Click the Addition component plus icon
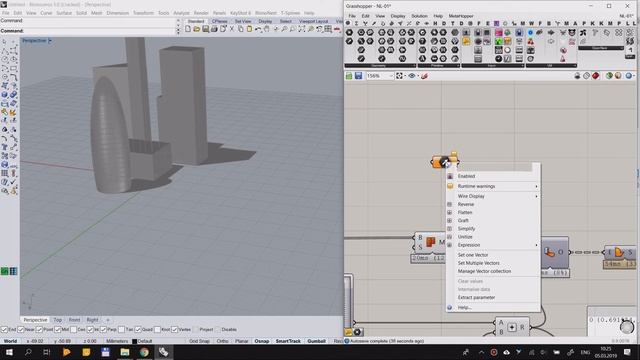 click(512, 327)
